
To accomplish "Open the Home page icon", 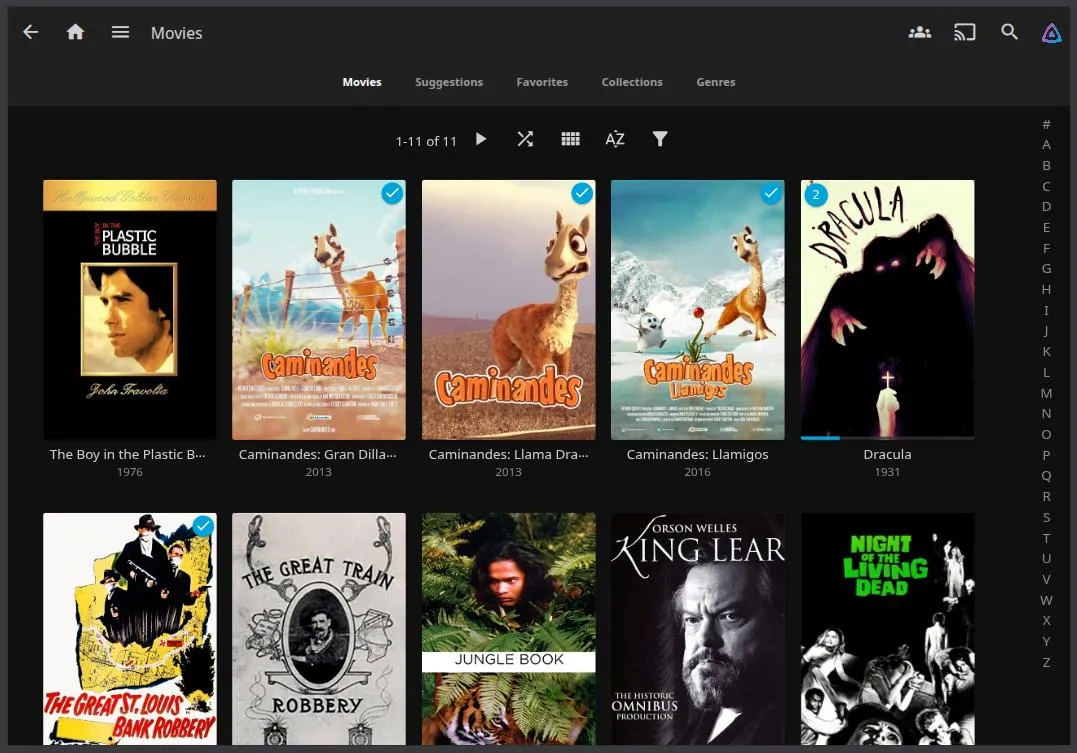I will click(76, 32).
